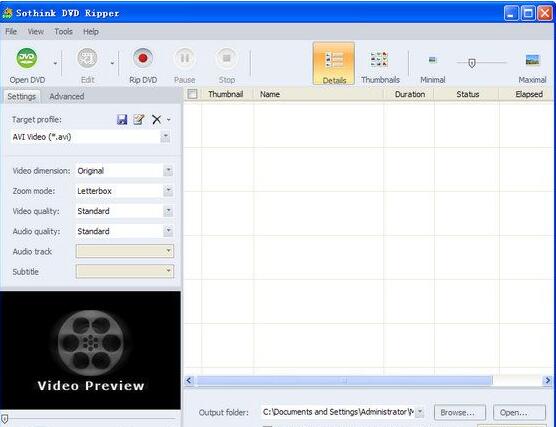
Task: Edit the target profile with the pencil icon
Action: [139, 120]
